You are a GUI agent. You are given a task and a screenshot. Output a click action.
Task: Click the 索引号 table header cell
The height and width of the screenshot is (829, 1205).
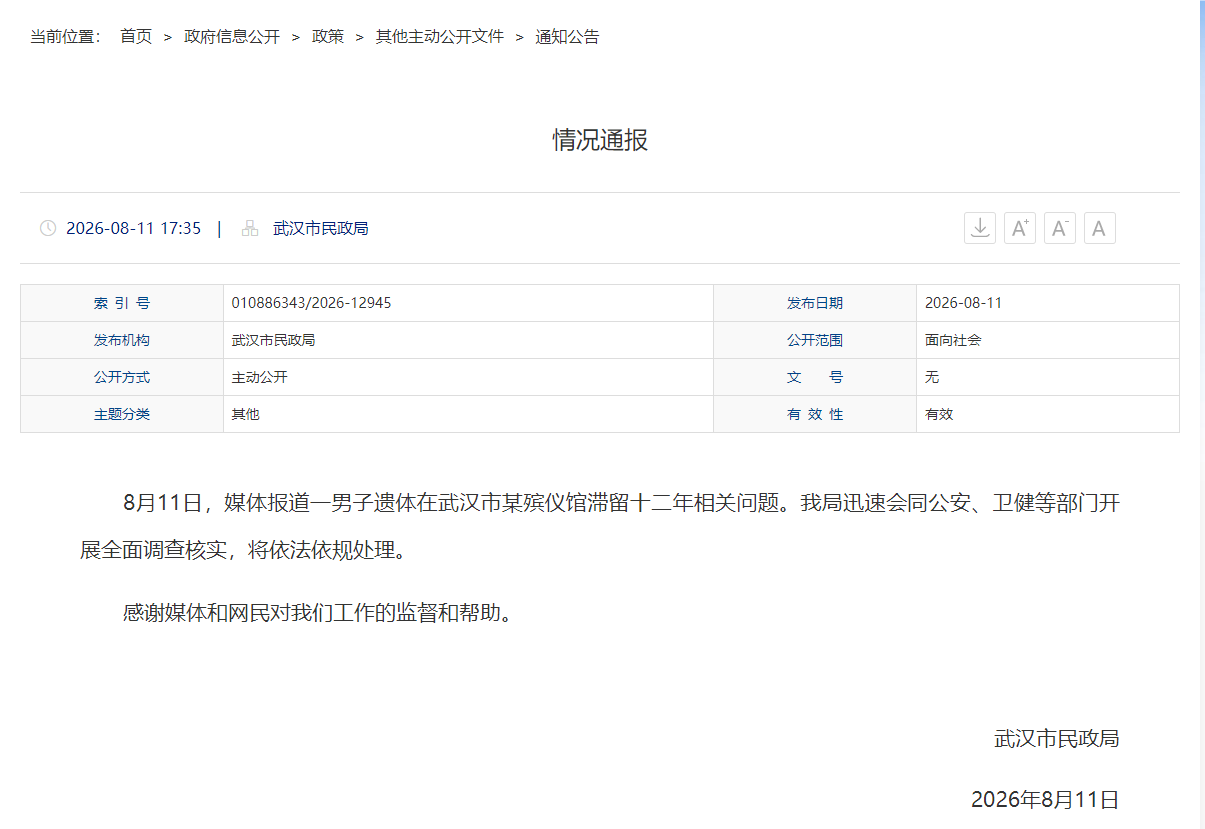pyautogui.click(x=122, y=303)
